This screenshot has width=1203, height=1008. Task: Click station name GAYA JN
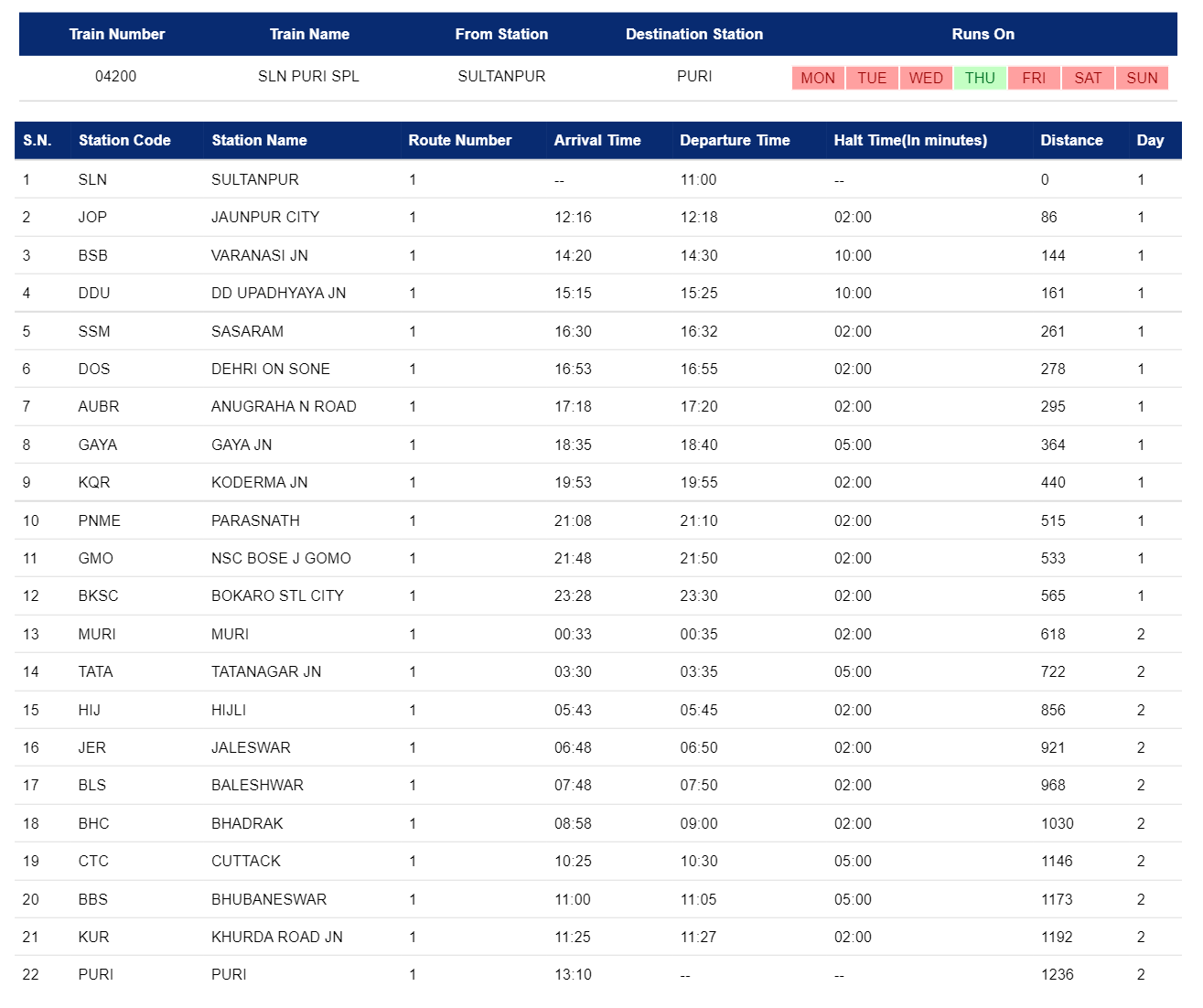tap(242, 445)
